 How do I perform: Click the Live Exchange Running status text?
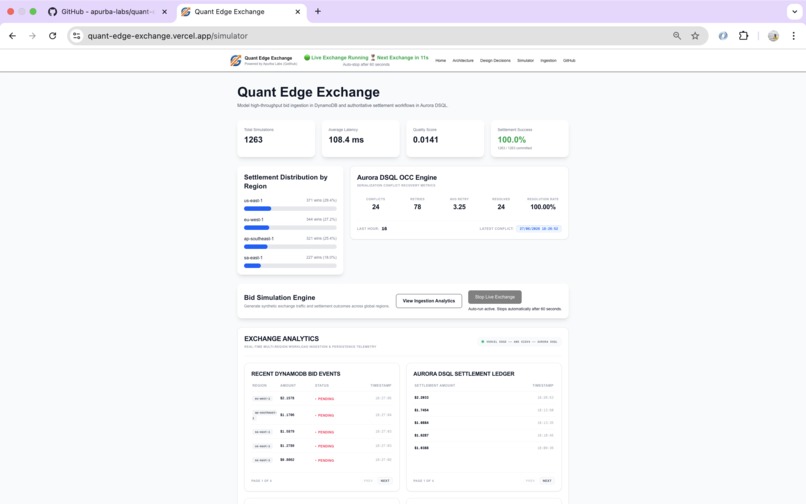pos(340,58)
